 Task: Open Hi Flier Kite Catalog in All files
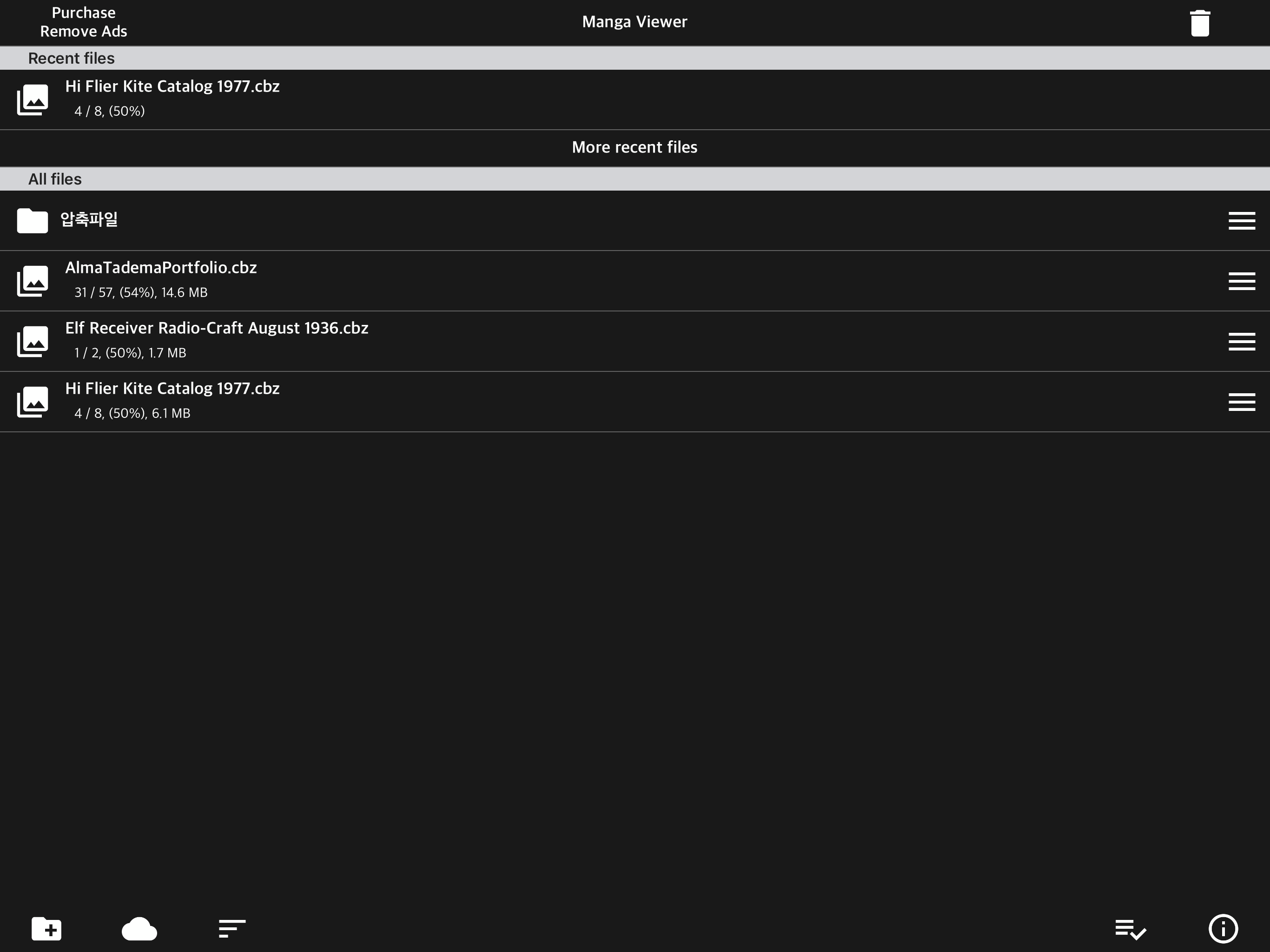(172, 400)
